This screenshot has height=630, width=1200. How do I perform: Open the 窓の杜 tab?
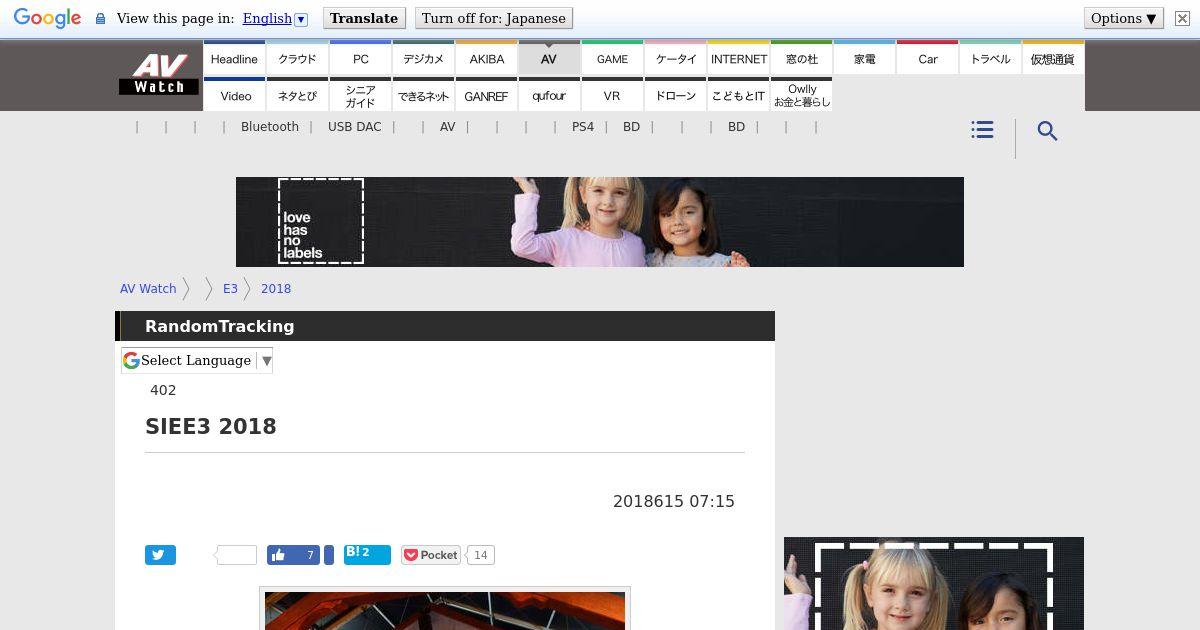click(801, 59)
